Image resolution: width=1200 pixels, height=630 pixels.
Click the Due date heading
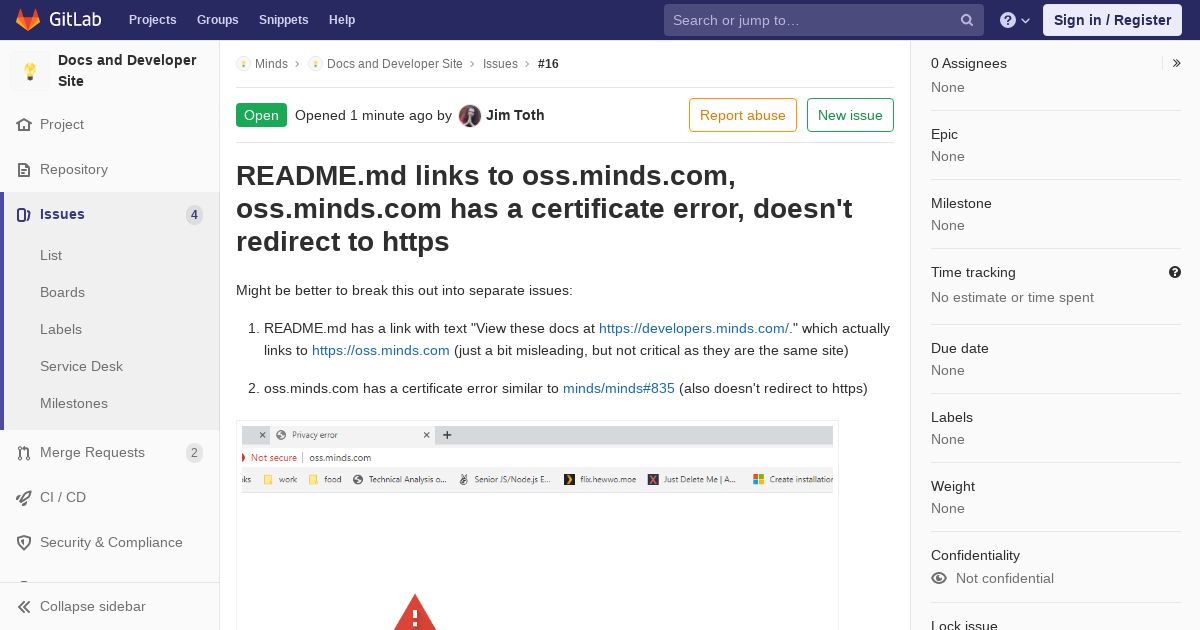[960, 348]
